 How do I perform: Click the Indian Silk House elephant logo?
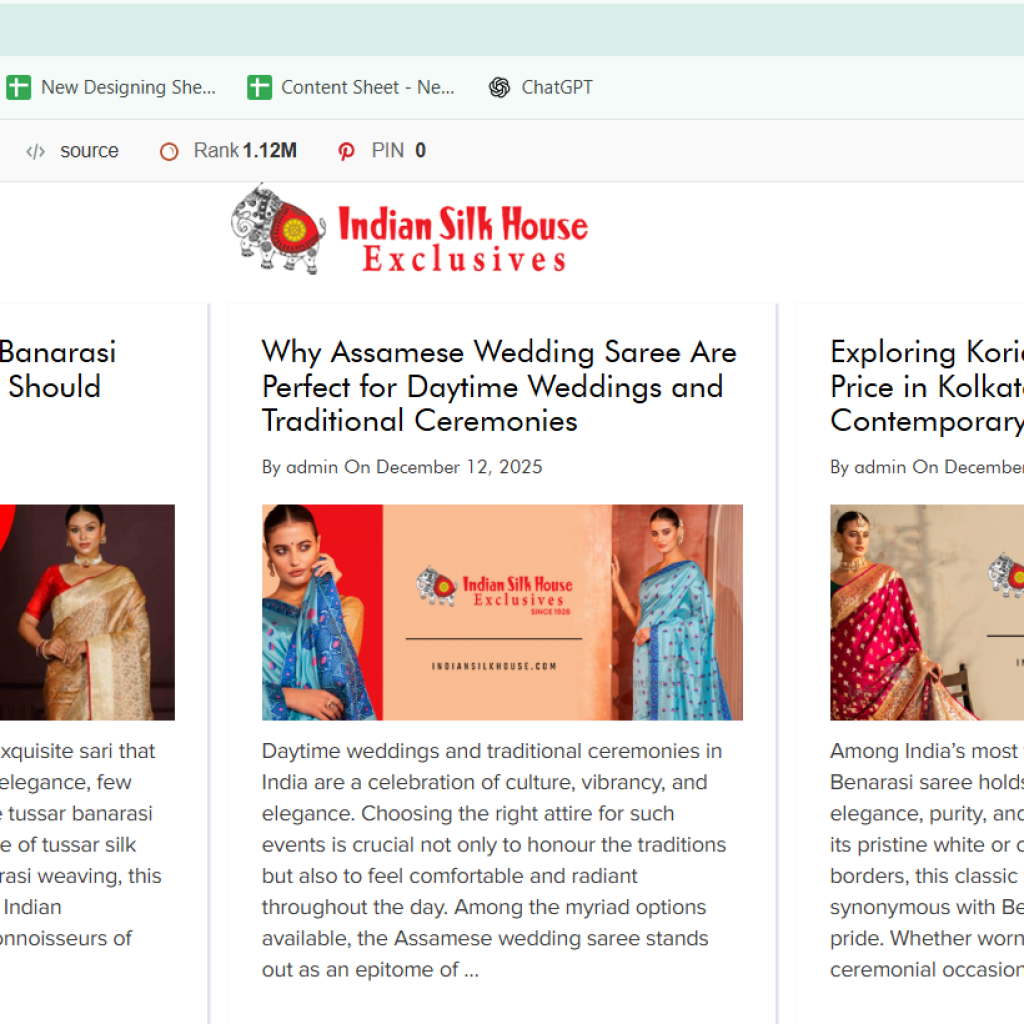coord(277,228)
